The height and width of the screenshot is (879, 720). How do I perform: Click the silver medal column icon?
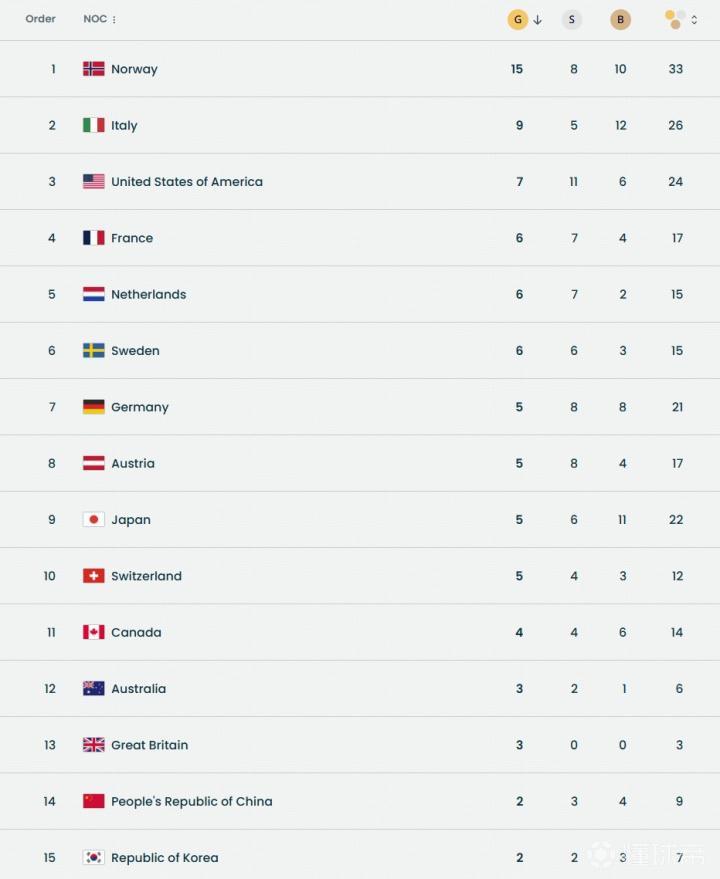(572, 19)
